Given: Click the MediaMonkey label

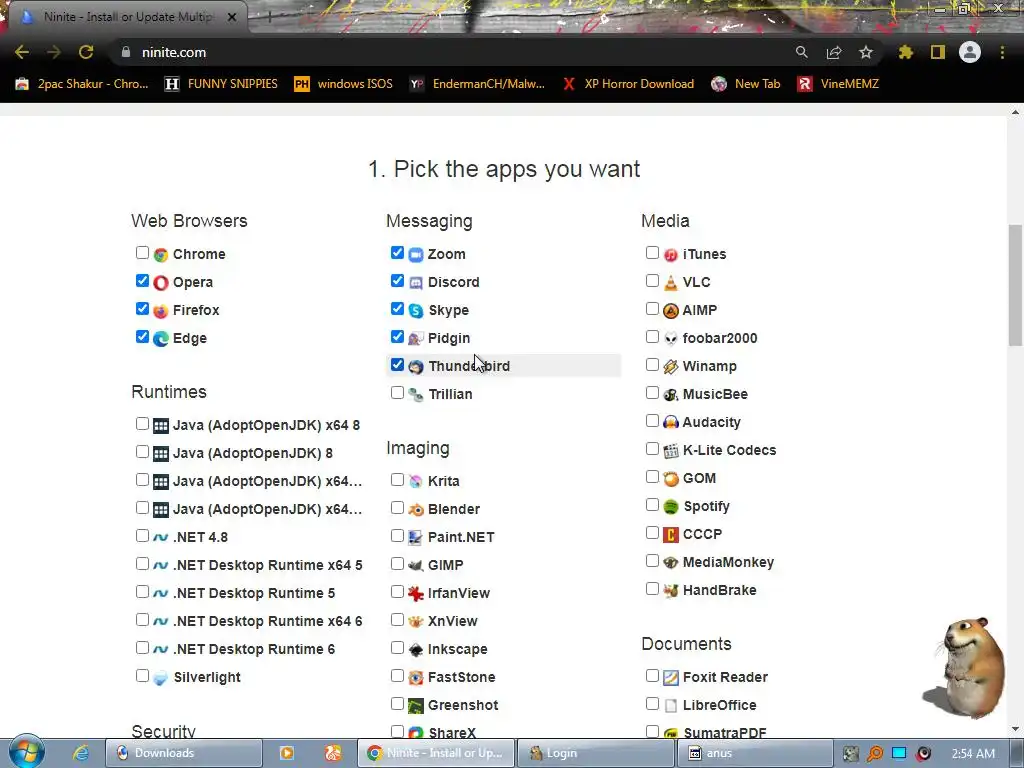Looking at the screenshot, I should tap(728, 562).
